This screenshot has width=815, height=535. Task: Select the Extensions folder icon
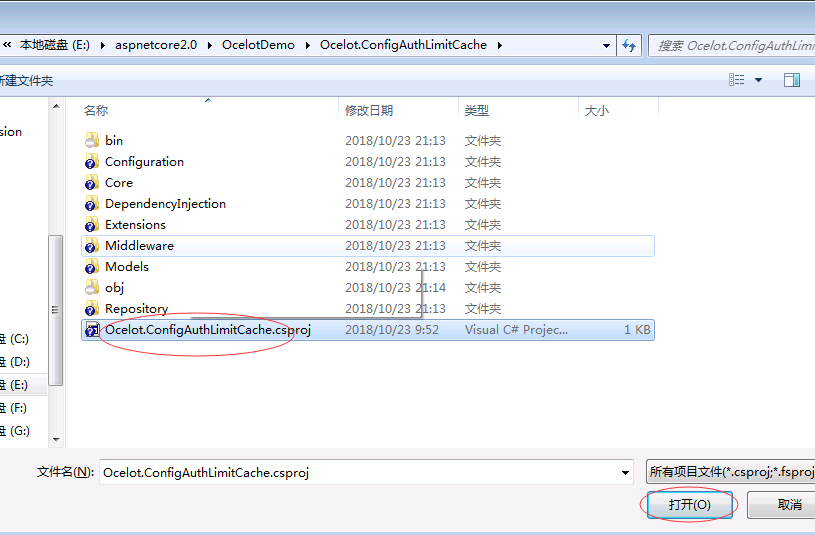[x=91, y=225]
